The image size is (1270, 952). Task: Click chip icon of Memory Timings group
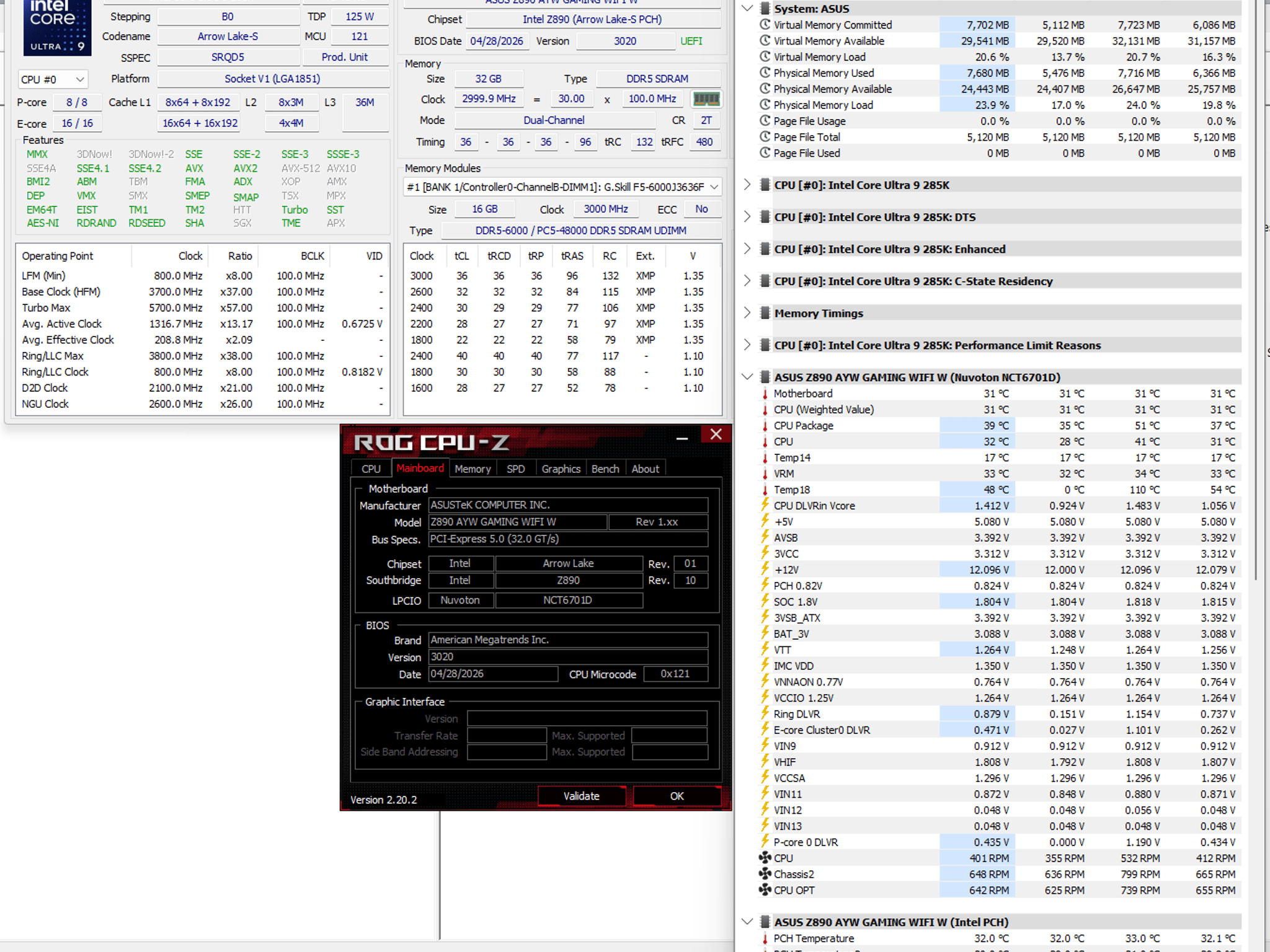pos(765,313)
